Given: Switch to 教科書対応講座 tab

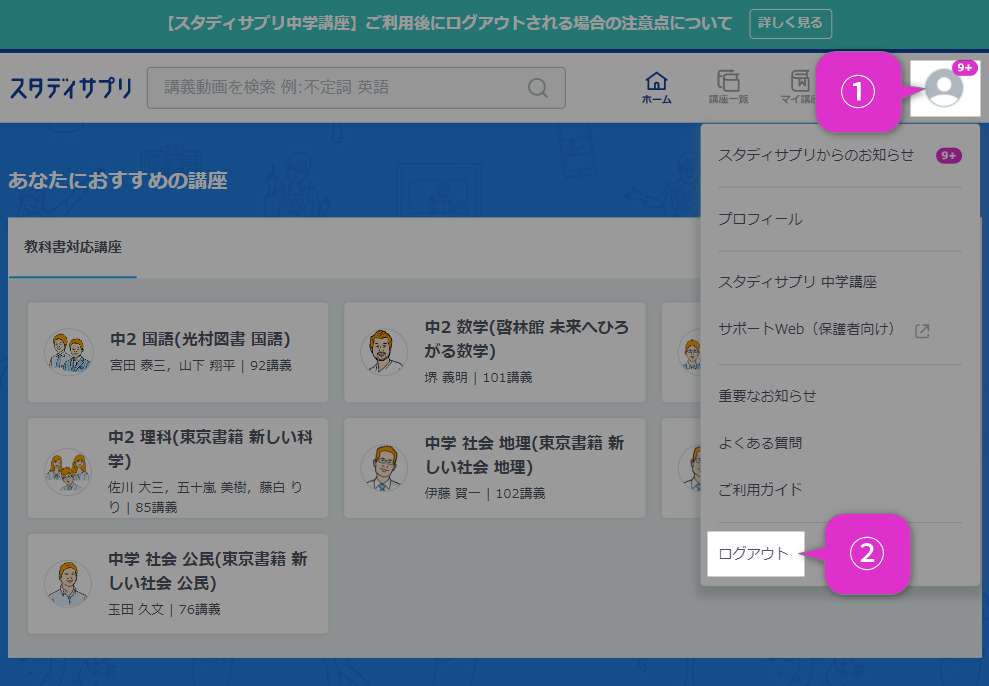Looking at the screenshot, I should (73, 247).
